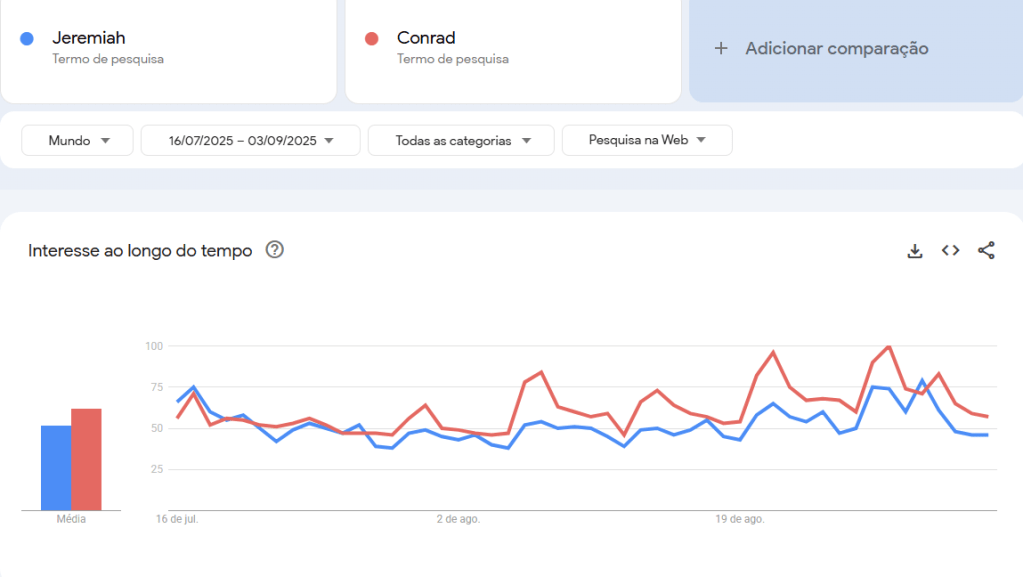Expand the 16/07/2025 – 03/09/2025 date range
1023x577 pixels.
pyautogui.click(x=250, y=141)
